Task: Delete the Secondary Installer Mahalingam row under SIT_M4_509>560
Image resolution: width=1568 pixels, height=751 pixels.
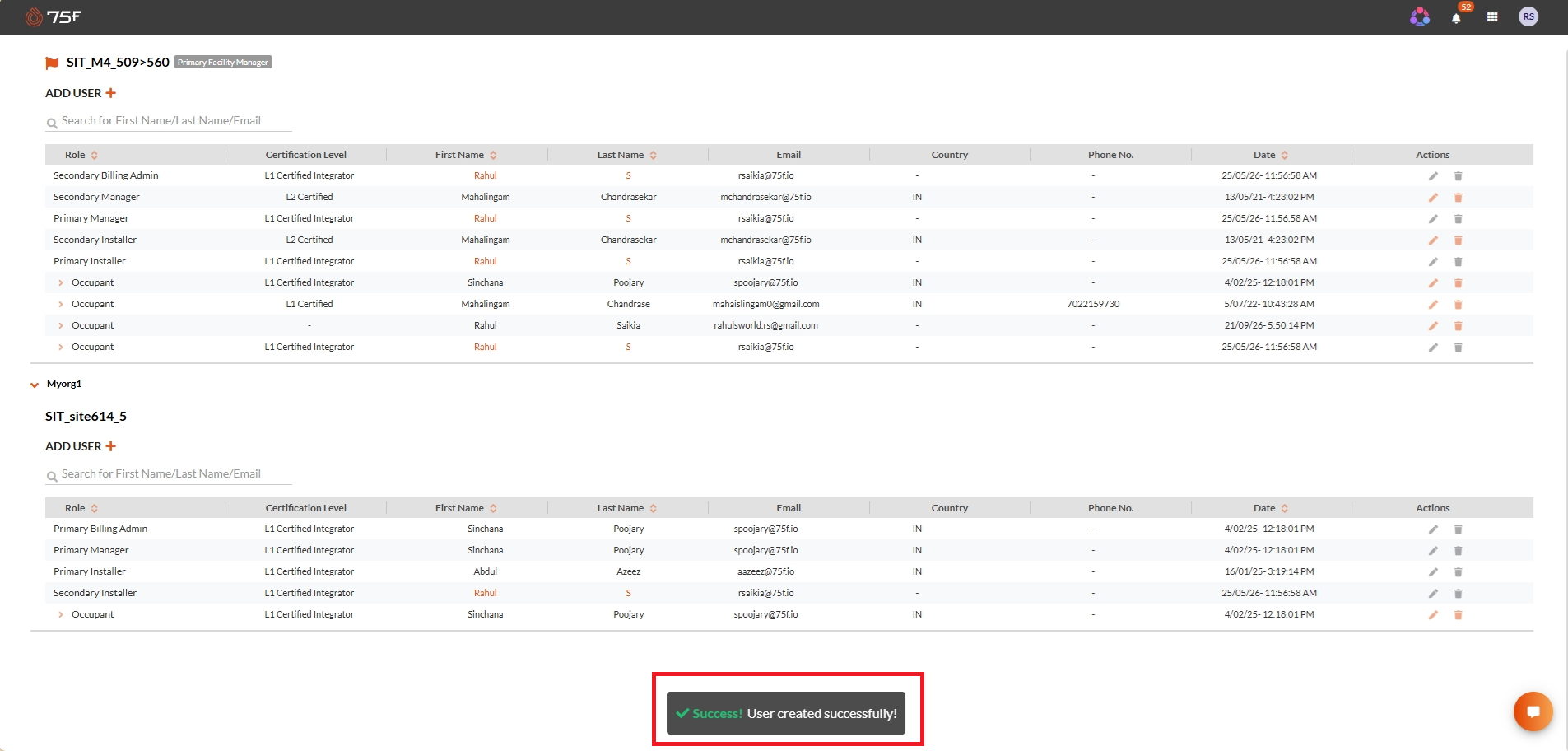Action: pyautogui.click(x=1458, y=240)
